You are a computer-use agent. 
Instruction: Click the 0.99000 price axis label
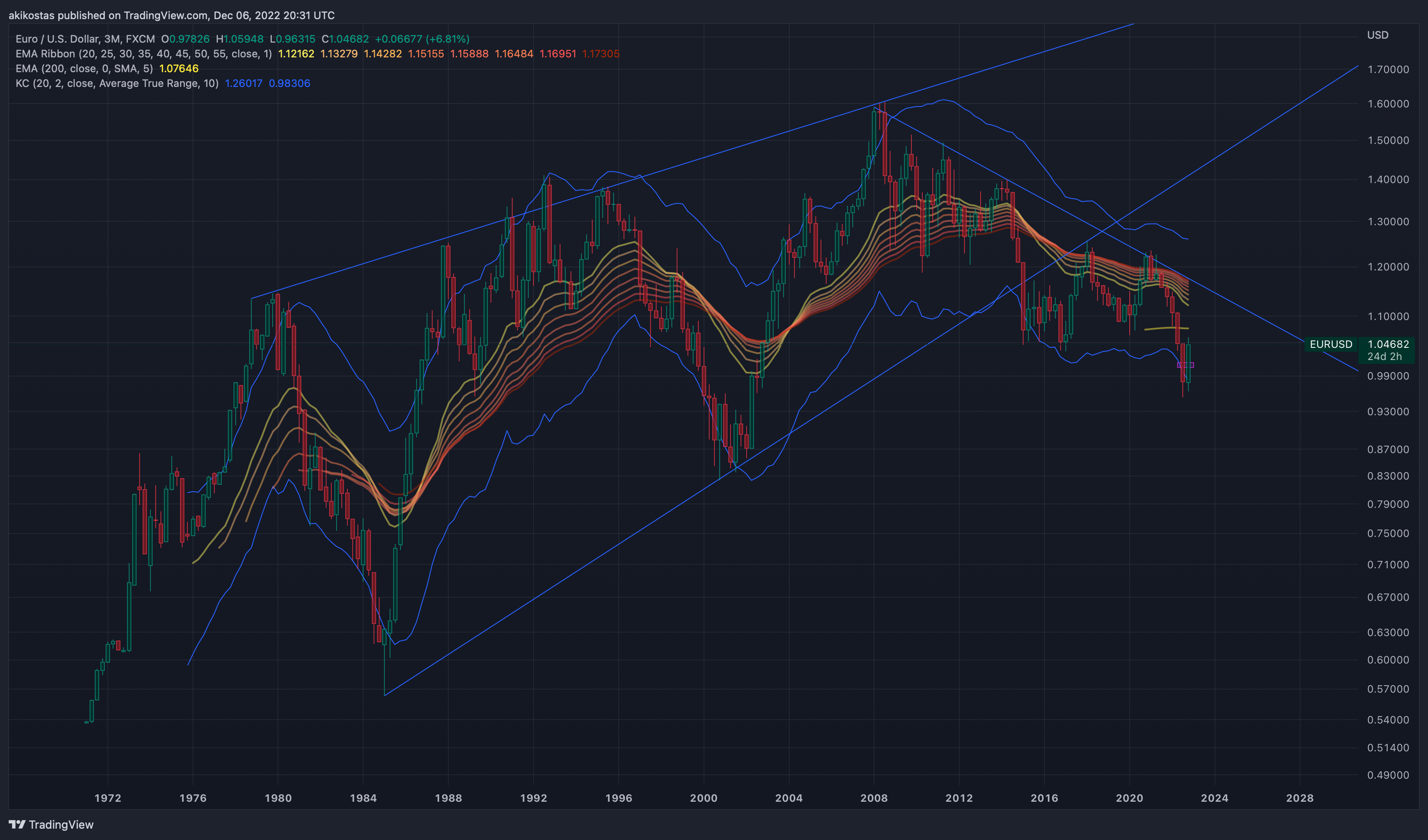1388,376
